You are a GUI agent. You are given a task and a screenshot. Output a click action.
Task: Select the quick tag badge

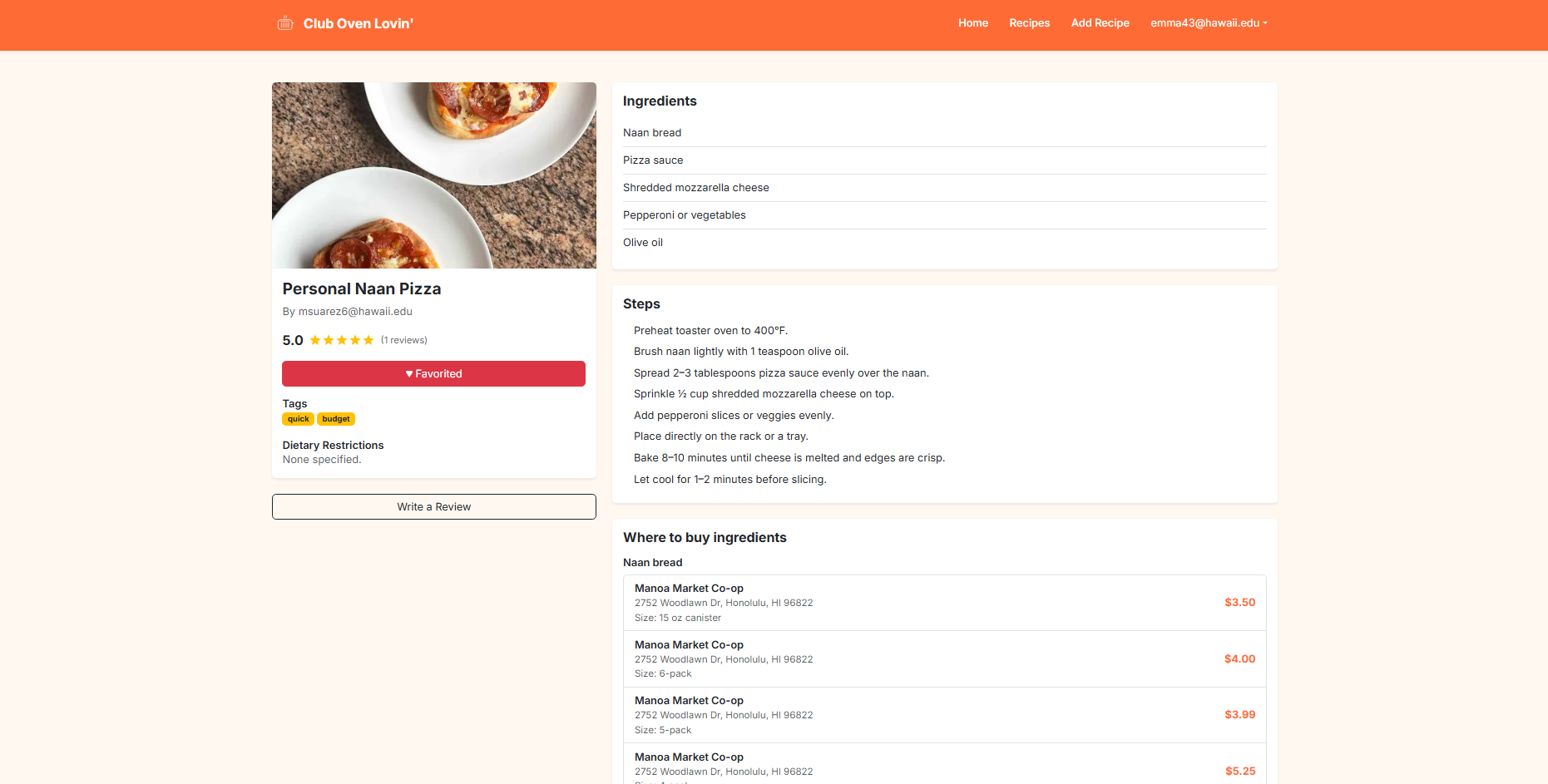click(x=298, y=419)
